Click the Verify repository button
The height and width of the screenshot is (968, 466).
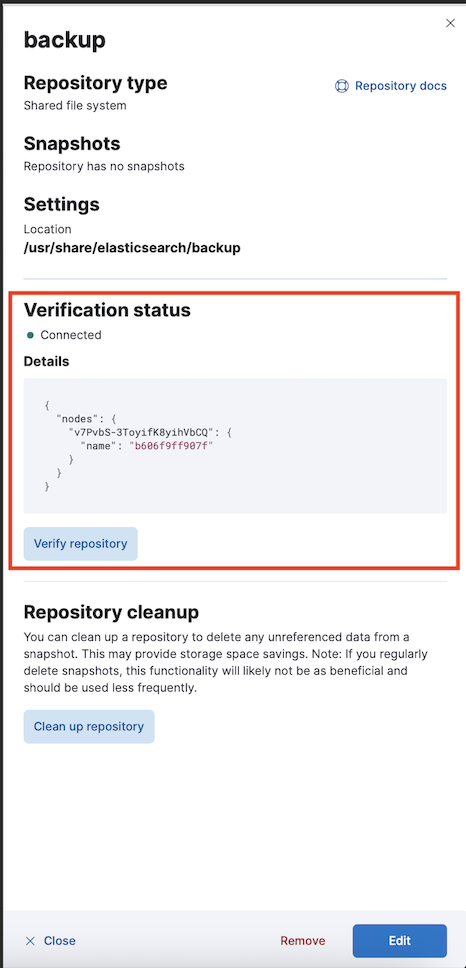click(x=80, y=544)
